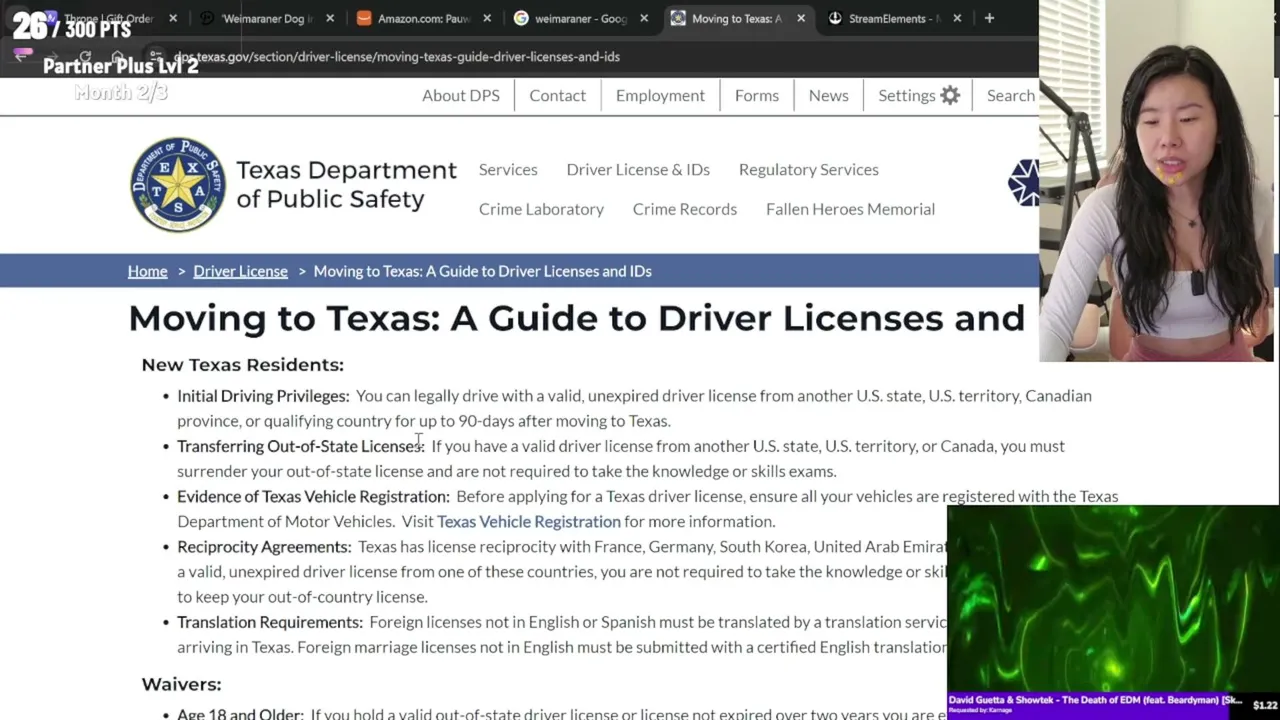
Task: Click the David Guetta & Showtek song title
Action: tap(1095, 700)
